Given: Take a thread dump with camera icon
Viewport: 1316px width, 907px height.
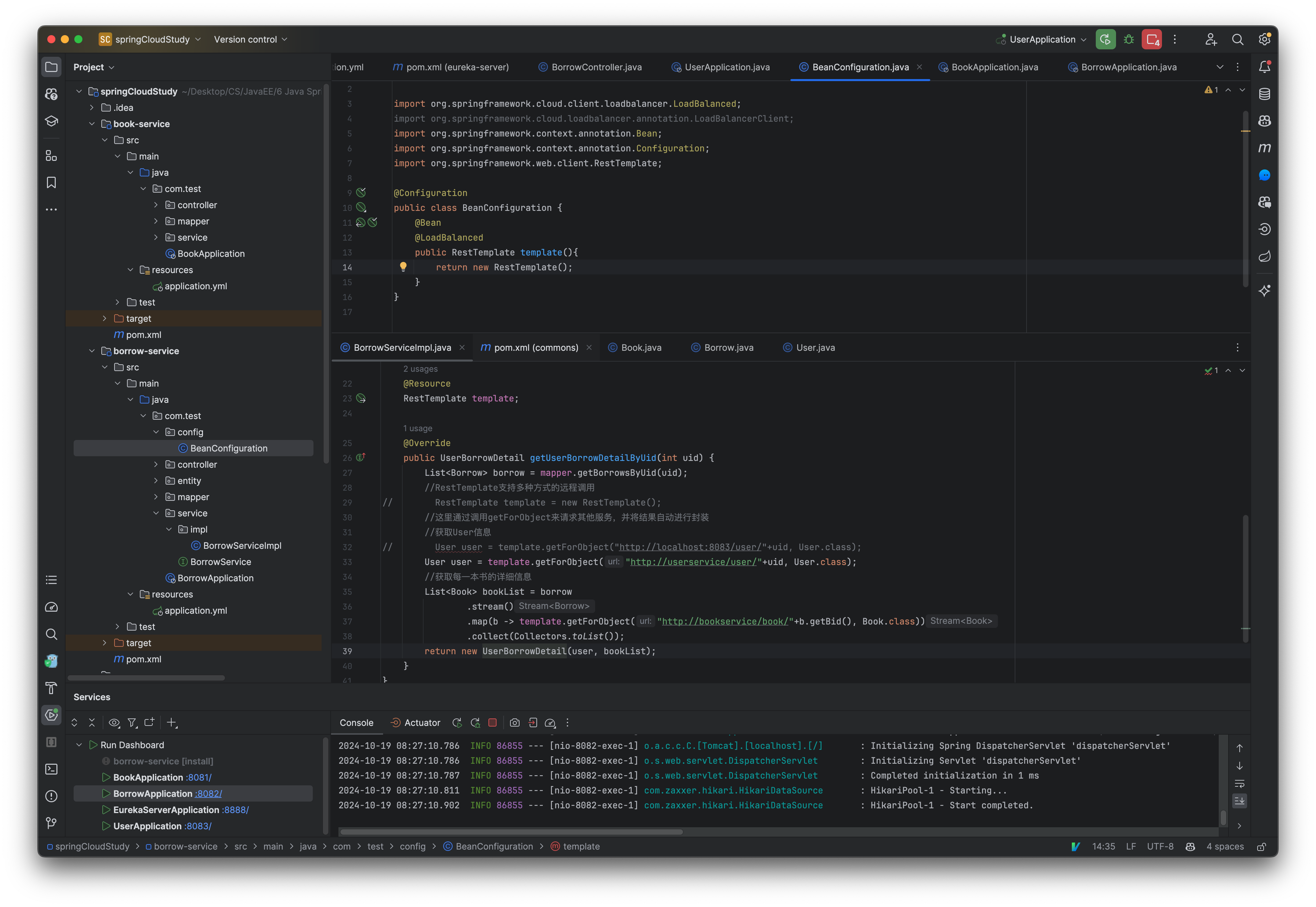Looking at the screenshot, I should (x=514, y=723).
